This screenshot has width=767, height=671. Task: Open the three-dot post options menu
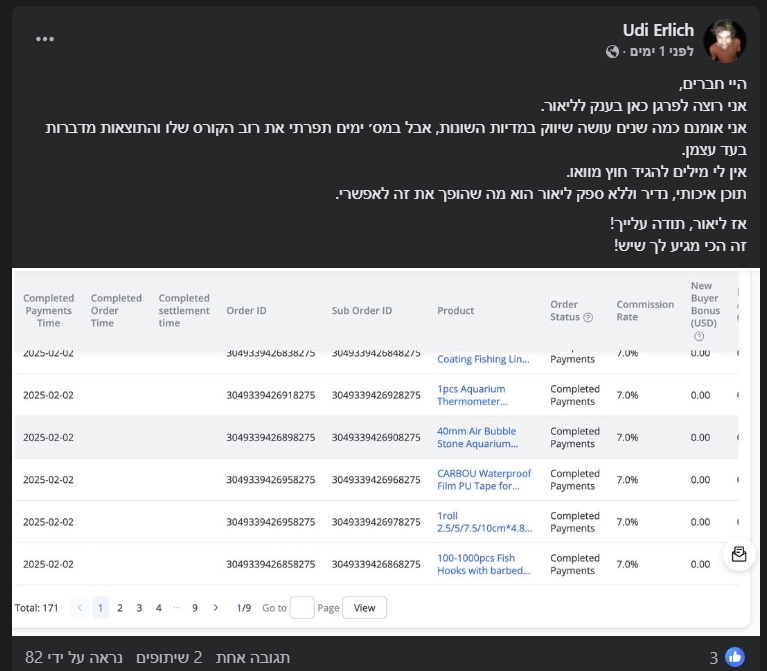pyautogui.click(x=45, y=39)
